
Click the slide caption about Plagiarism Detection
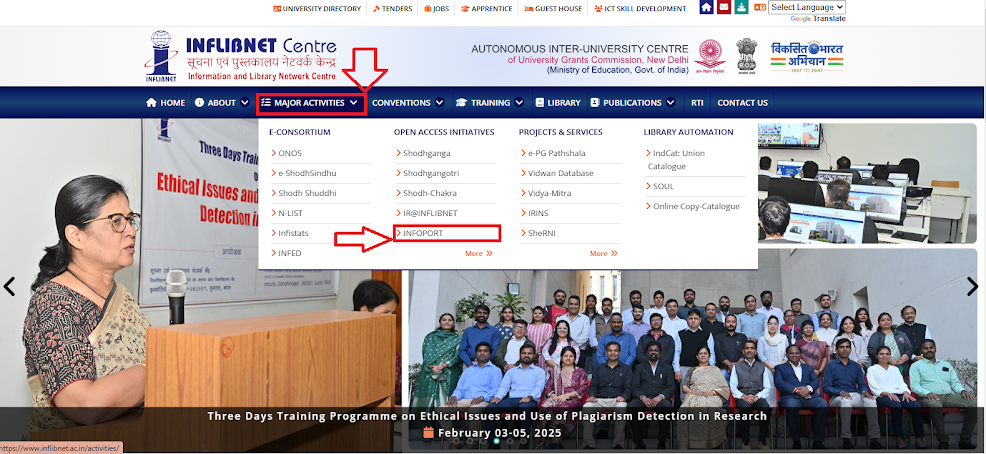pyautogui.click(x=487, y=416)
